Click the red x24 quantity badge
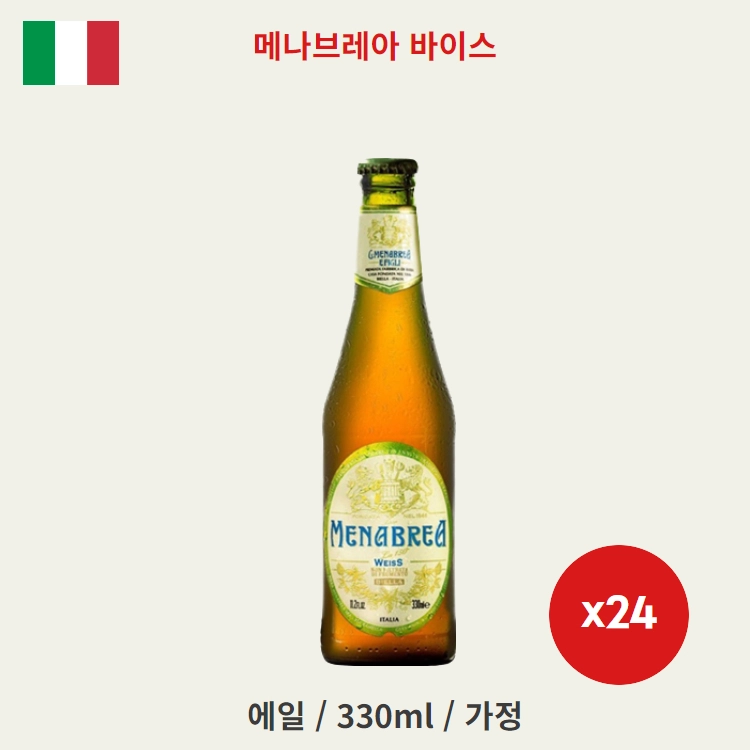 point(618,614)
